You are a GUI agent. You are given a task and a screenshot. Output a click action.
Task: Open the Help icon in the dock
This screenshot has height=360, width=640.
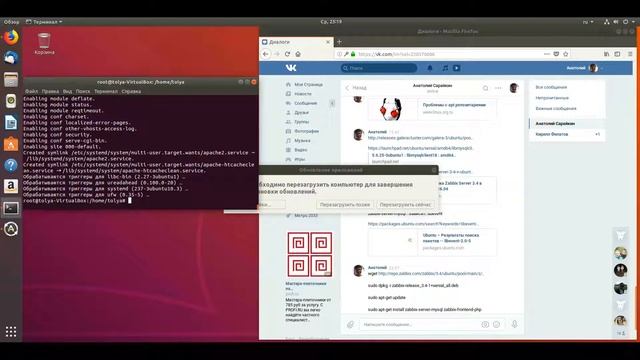pos(11,165)
